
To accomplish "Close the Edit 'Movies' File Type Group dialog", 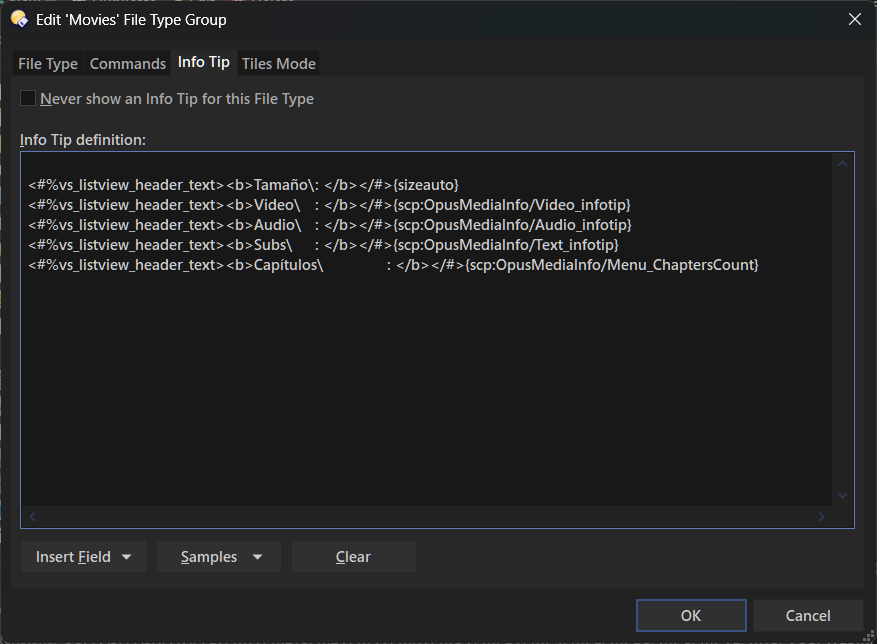I will coord(854,19).
